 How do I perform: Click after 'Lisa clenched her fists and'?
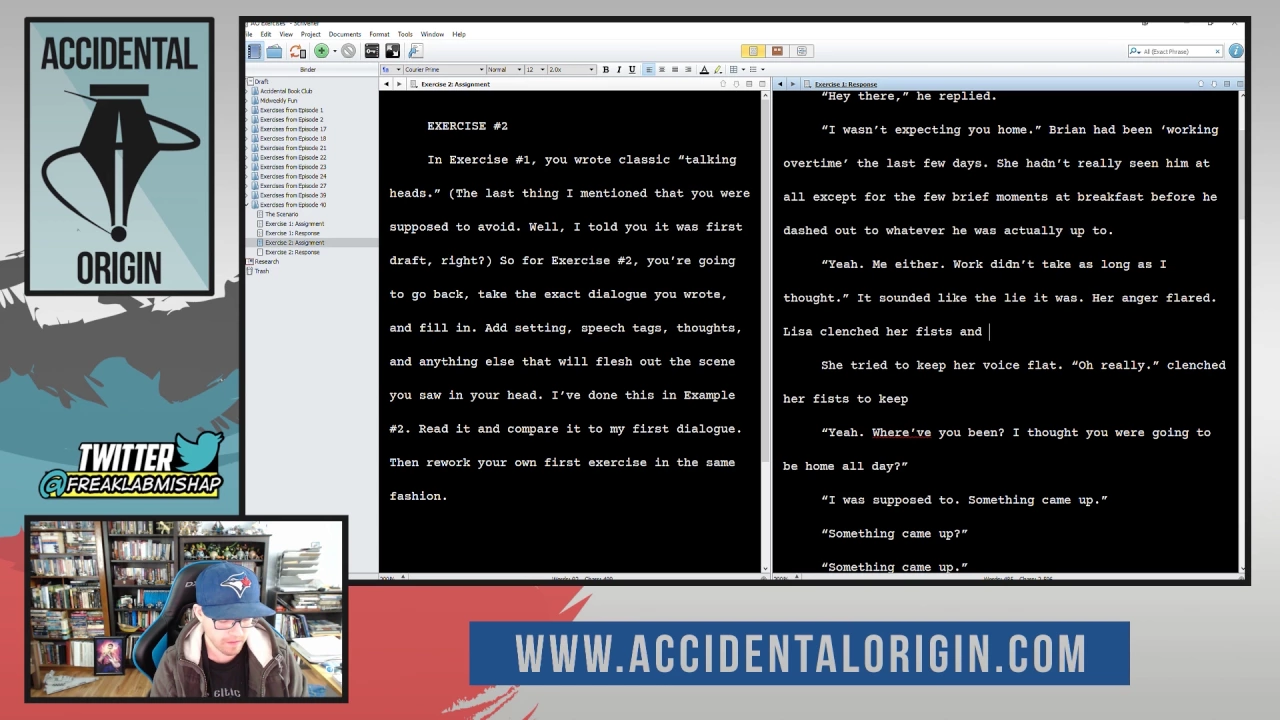pos(989,332)
